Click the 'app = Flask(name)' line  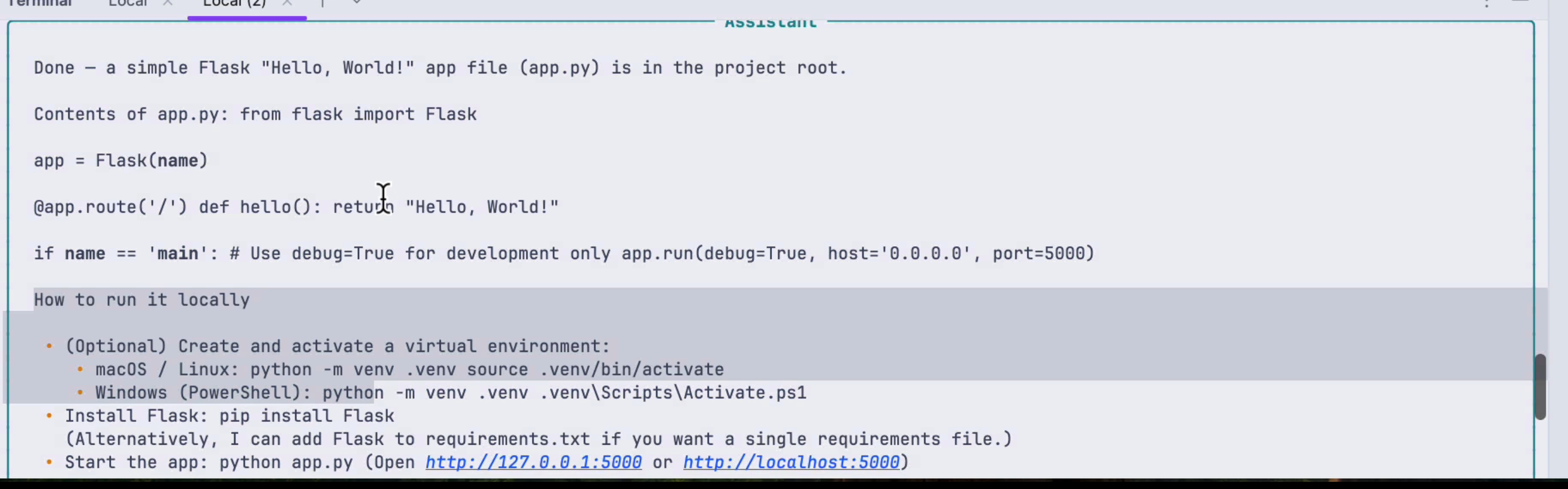coord(121,161)
